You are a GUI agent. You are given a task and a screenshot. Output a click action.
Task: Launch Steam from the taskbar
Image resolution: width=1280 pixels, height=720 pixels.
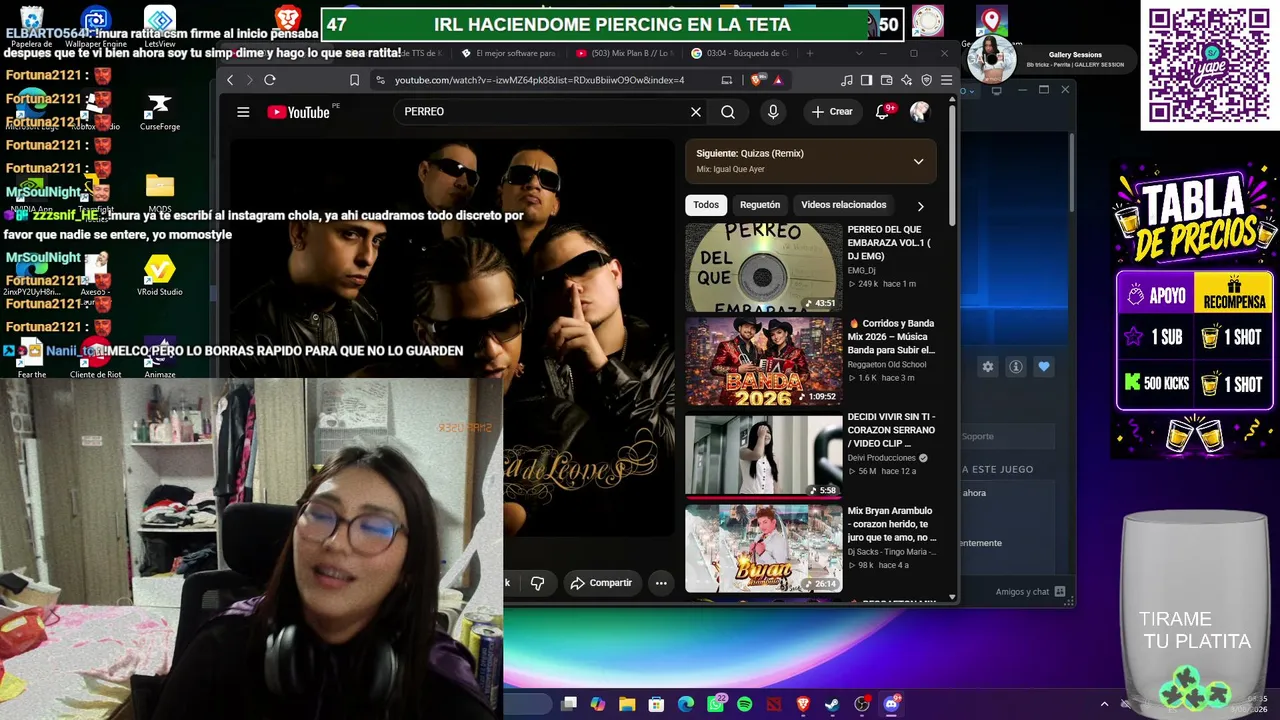(832, 704)
